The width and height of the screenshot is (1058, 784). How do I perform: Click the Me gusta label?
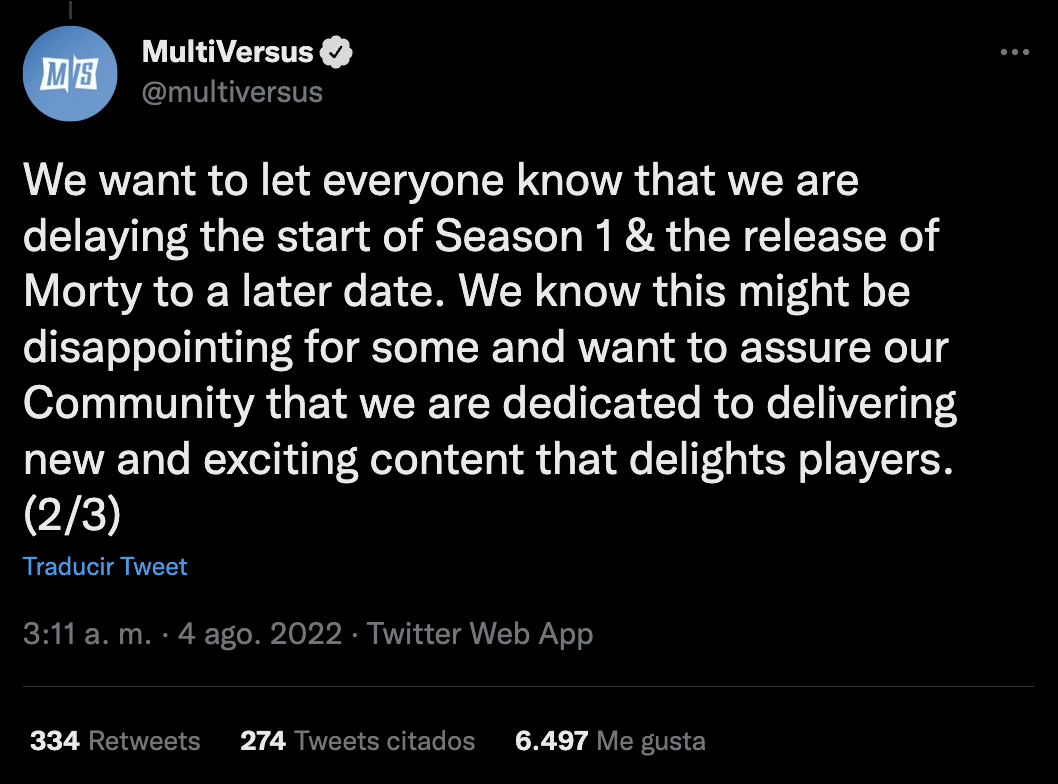click(651, 741)
